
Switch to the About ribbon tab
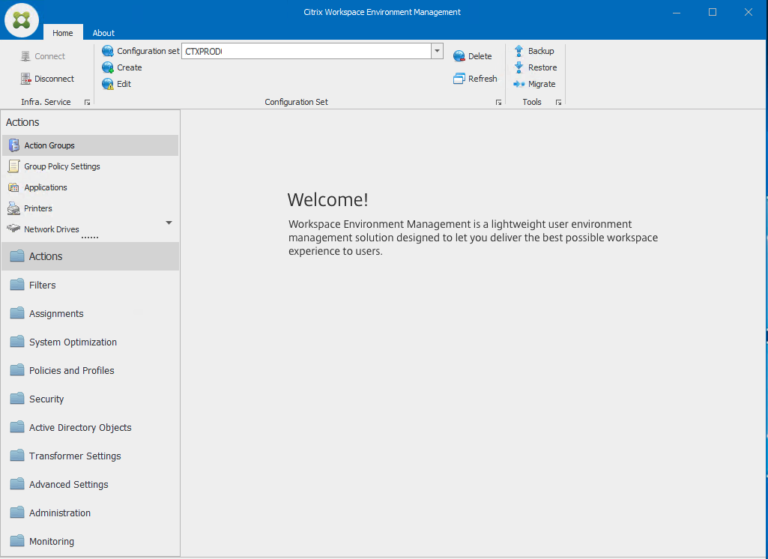[103, 32]
